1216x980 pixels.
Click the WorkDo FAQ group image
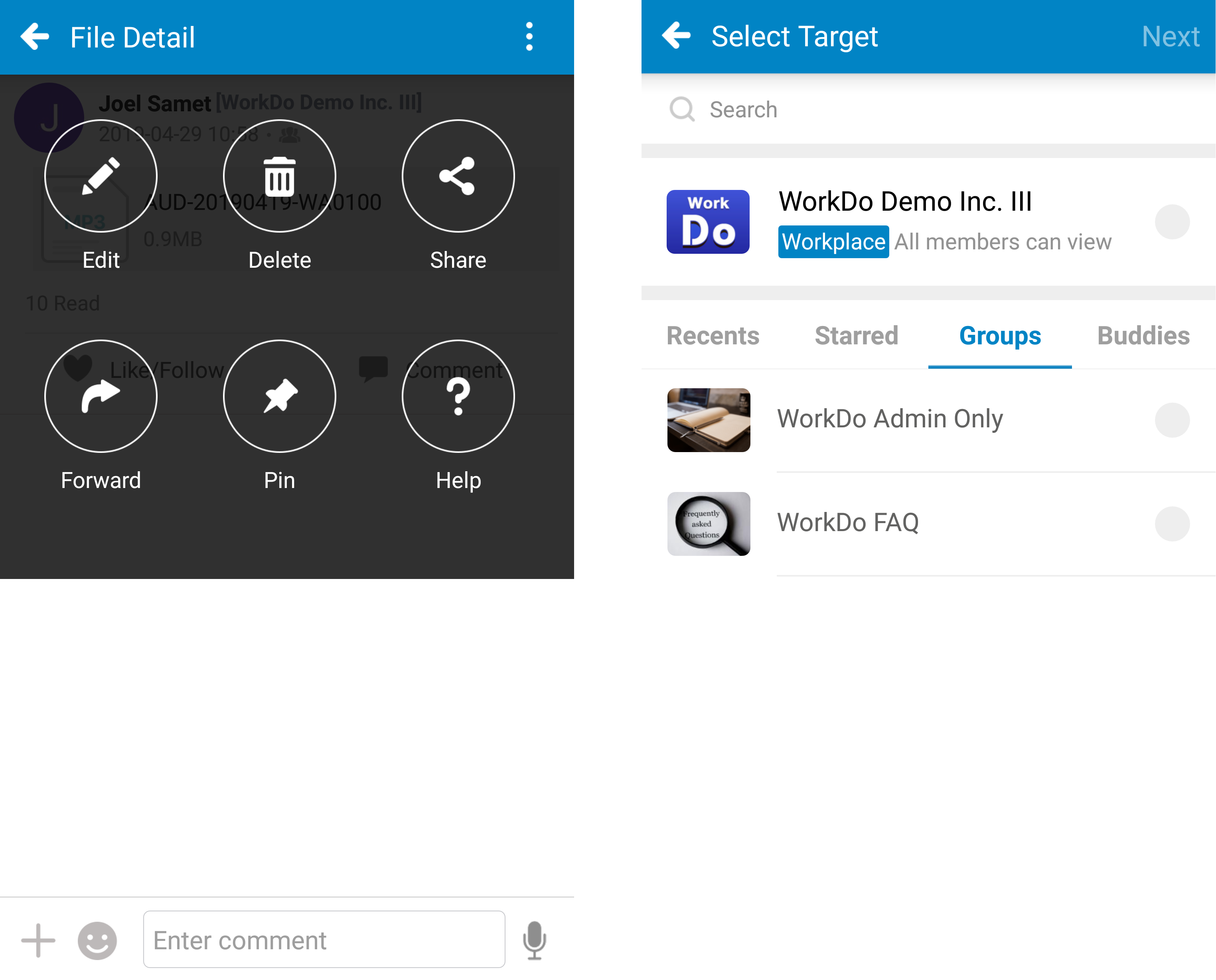point(709,524)
